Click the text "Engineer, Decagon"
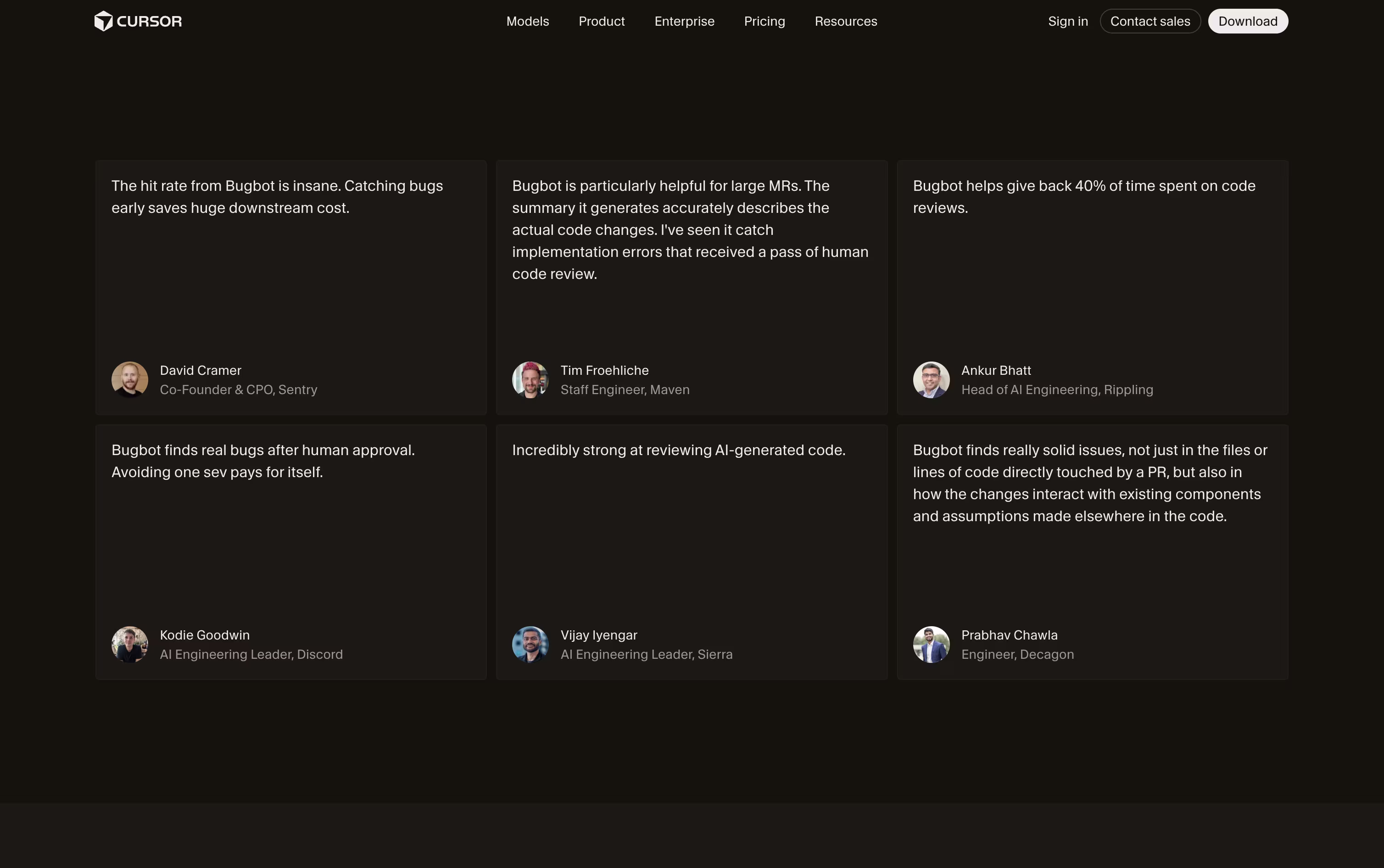 point(1017,655)
